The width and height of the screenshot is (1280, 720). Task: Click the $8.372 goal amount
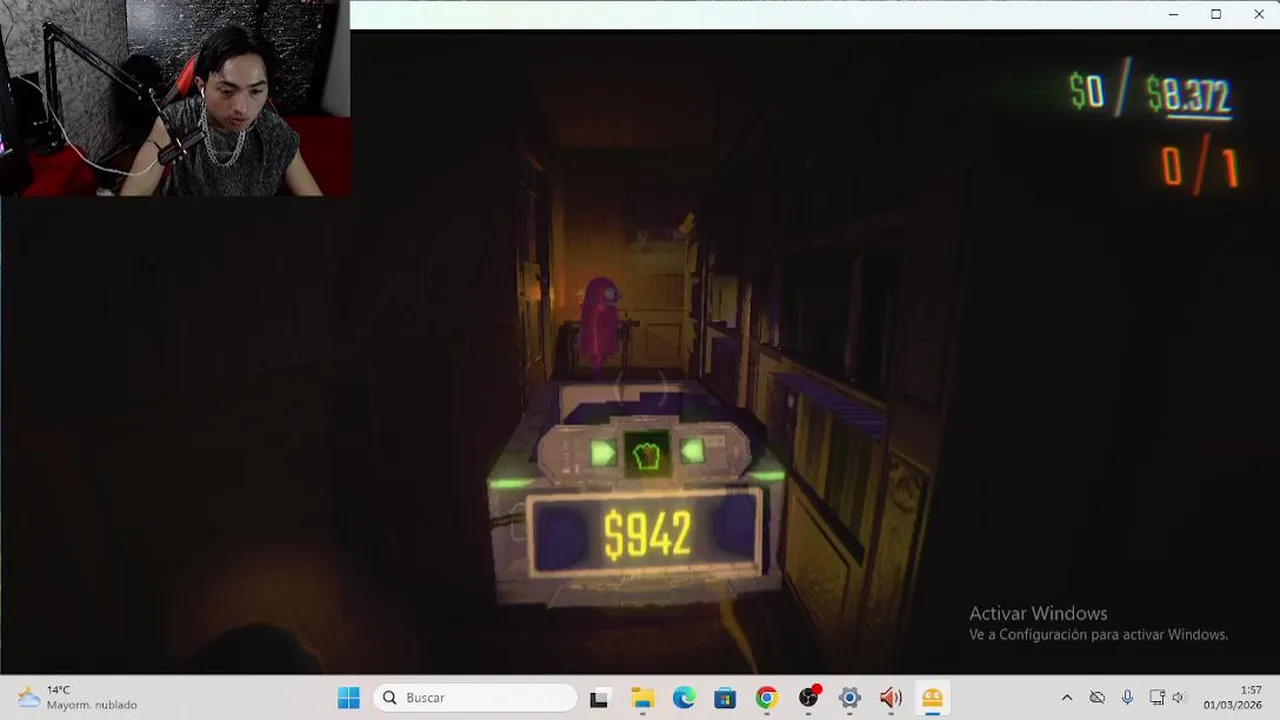1188,97
